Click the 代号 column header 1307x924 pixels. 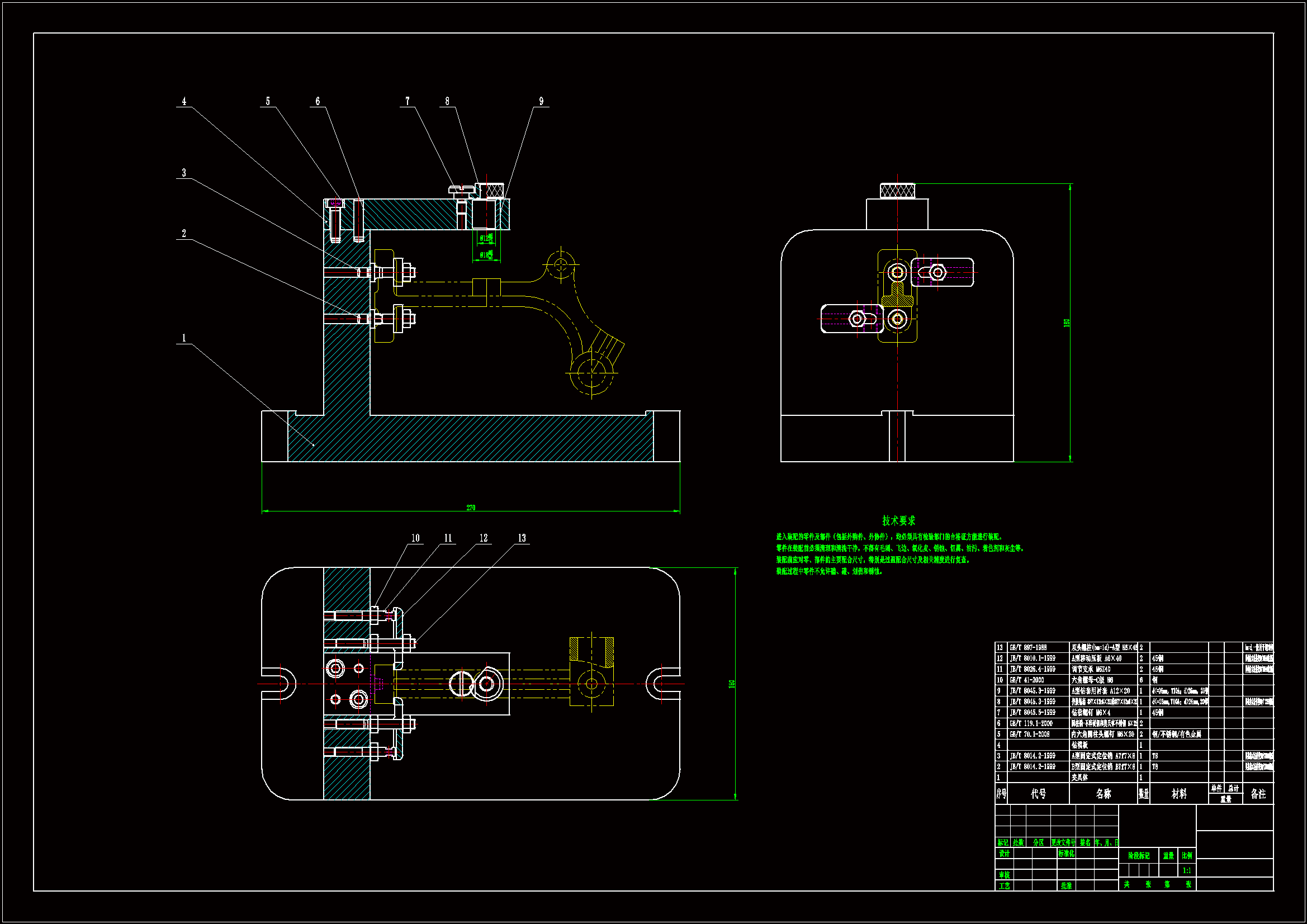tap(1038, 794)
